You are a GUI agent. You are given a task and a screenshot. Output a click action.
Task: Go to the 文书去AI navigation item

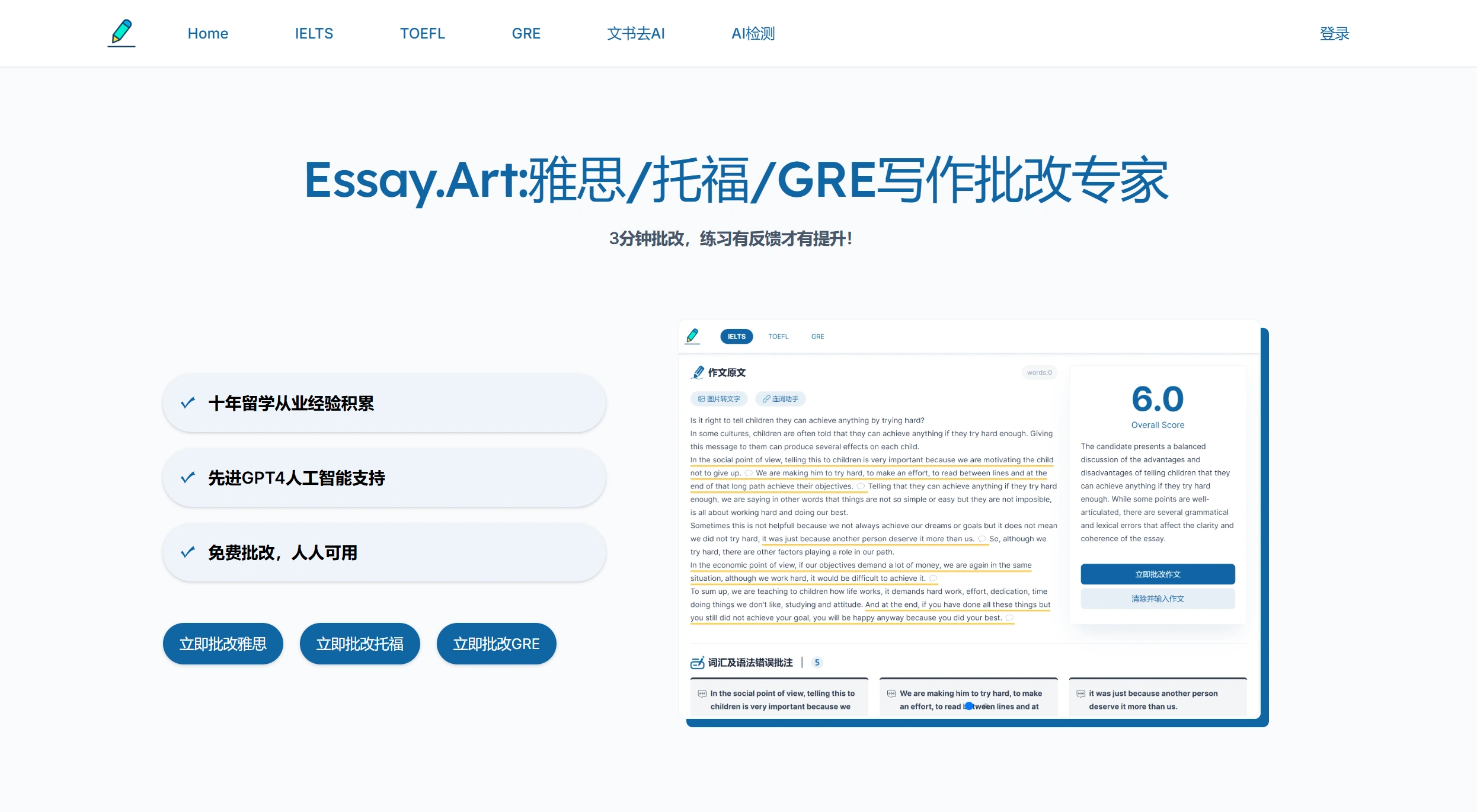(635, 33)
